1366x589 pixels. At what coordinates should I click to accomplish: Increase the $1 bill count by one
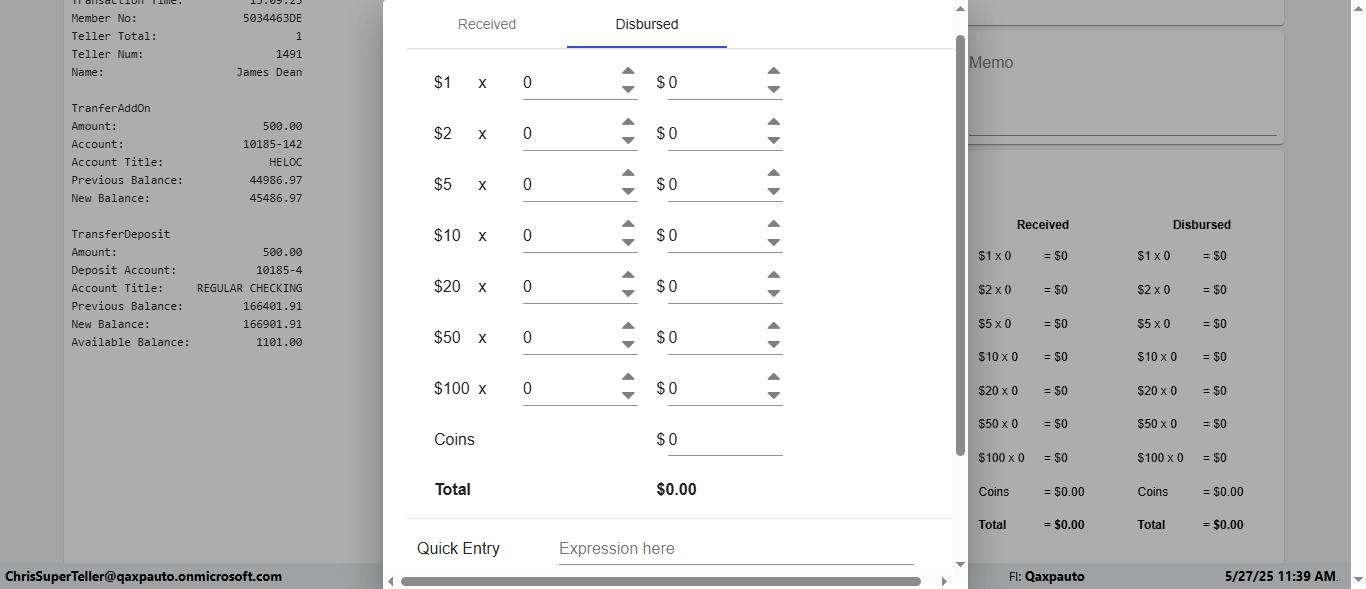(628, 71)
